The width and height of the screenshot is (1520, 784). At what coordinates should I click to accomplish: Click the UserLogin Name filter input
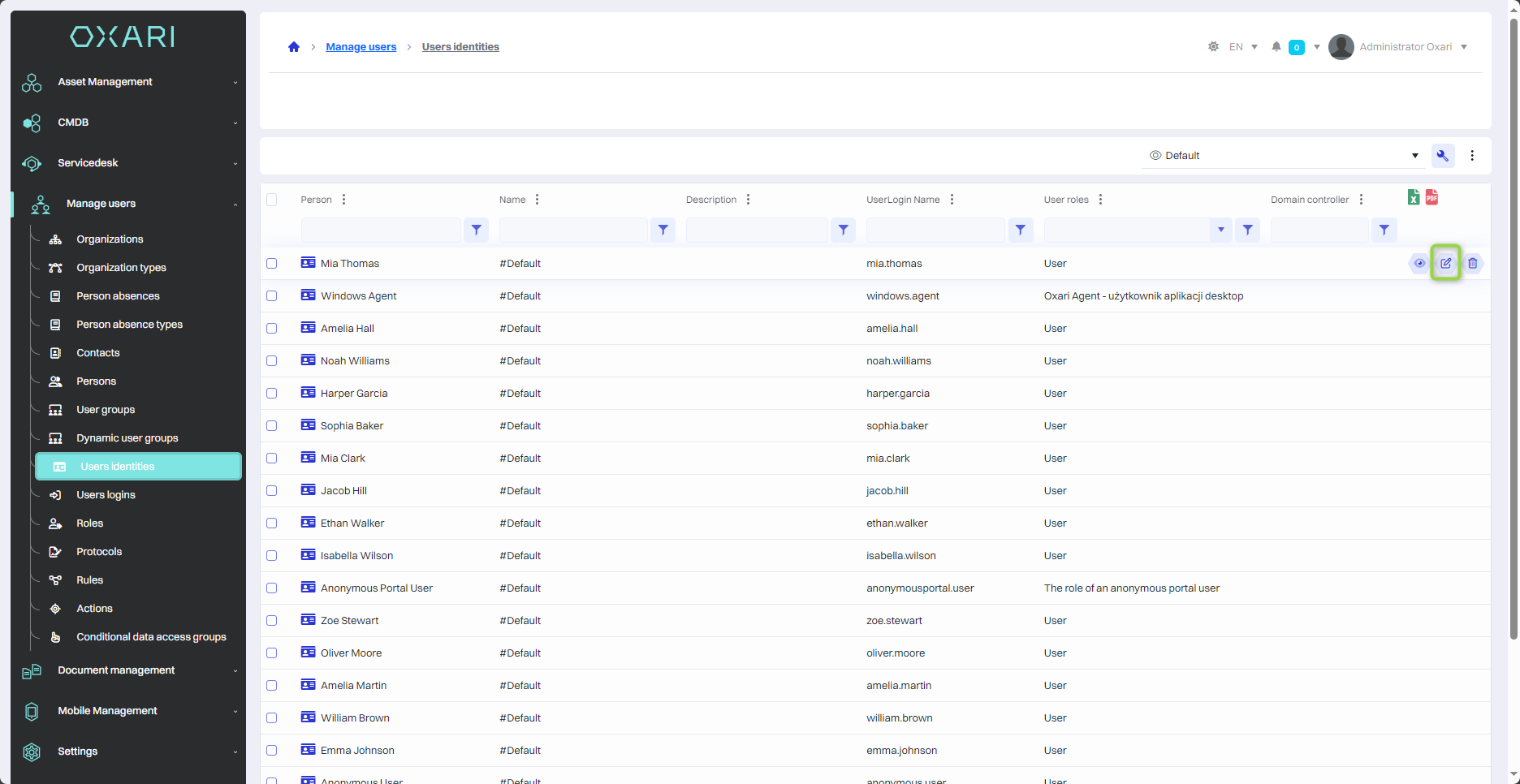935,230
